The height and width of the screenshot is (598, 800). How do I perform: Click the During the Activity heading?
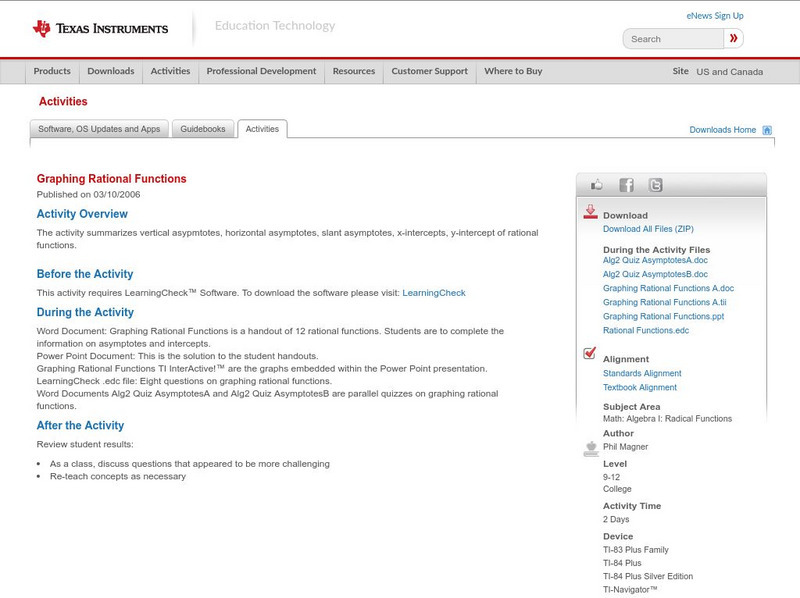(85, 312)
